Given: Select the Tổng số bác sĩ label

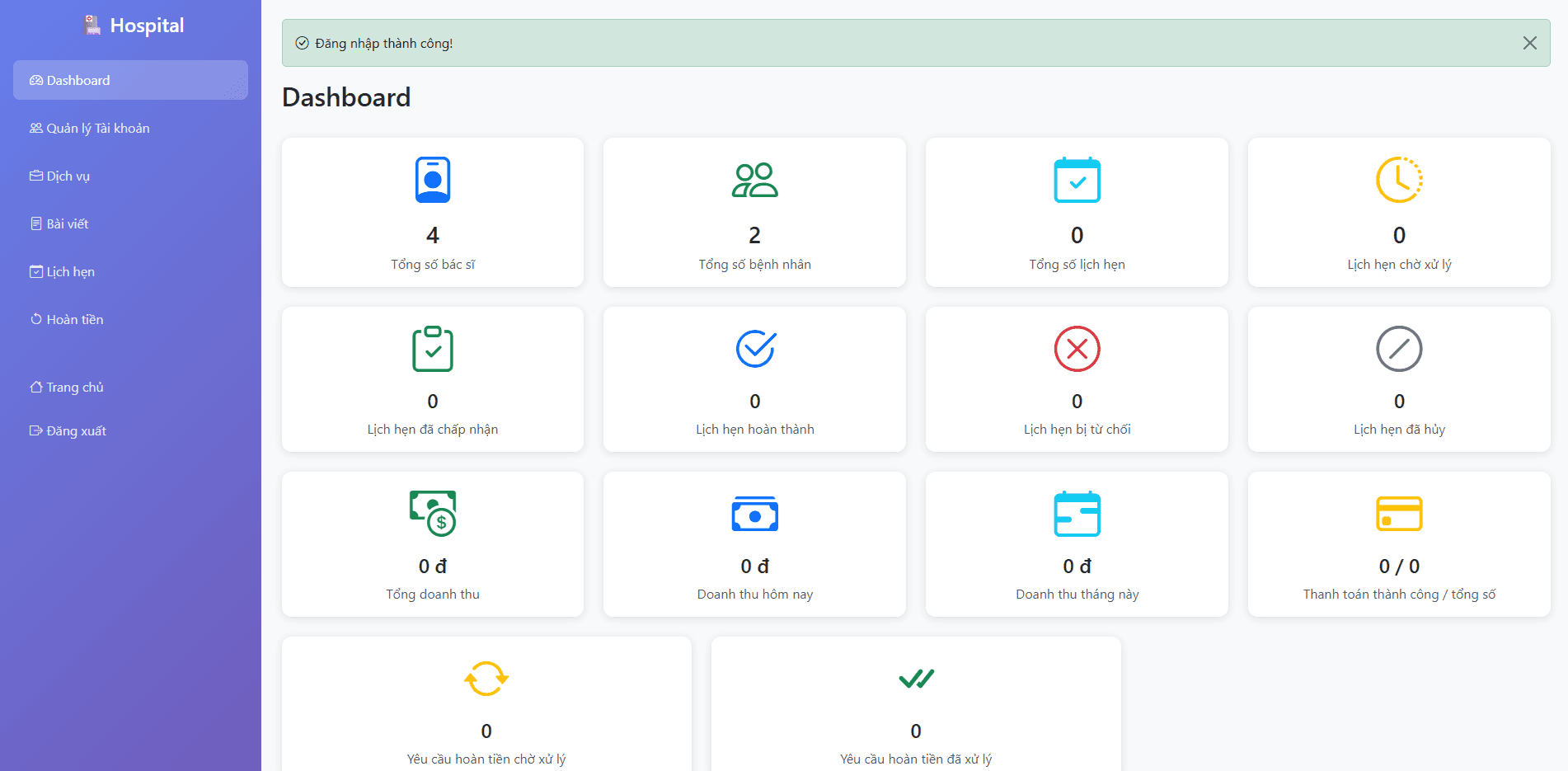Looking at the screenshot, I should (433, 264).
